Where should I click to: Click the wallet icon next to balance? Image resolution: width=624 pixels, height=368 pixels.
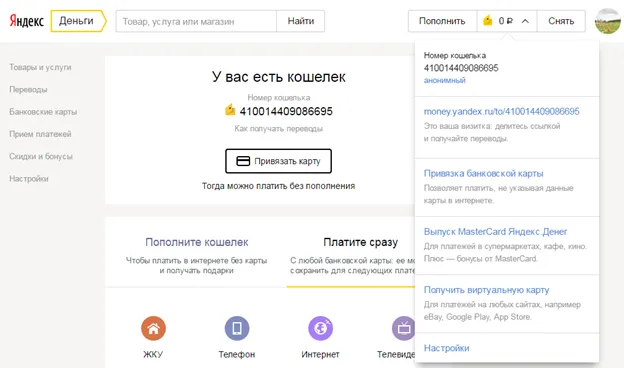coord(488,20)
